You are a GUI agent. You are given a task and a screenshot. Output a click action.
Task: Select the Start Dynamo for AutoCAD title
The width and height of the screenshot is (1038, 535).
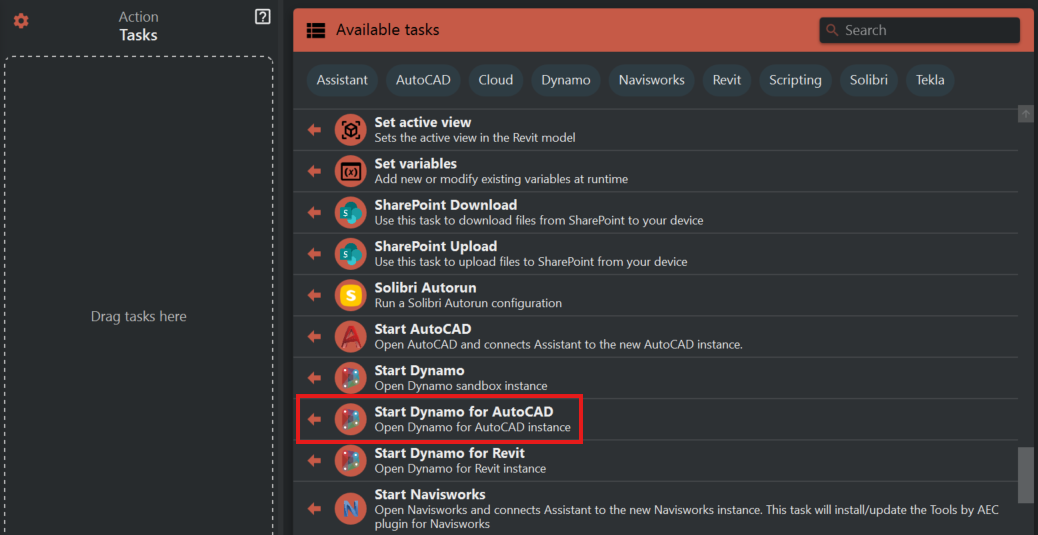[464, 412]
